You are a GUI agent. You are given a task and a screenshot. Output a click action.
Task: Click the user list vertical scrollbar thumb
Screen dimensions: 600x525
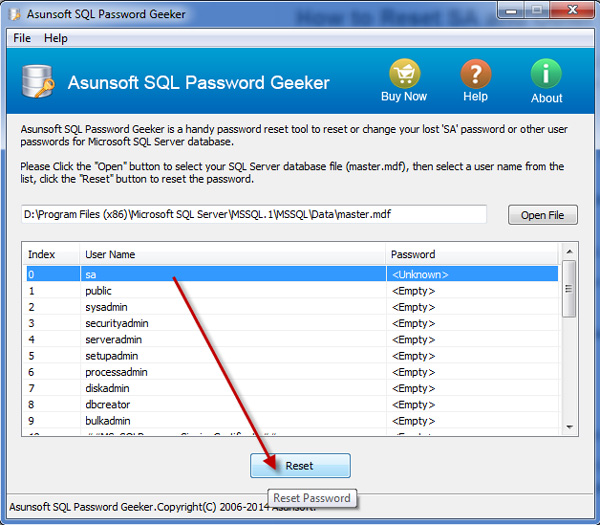[x=569, y=289]
